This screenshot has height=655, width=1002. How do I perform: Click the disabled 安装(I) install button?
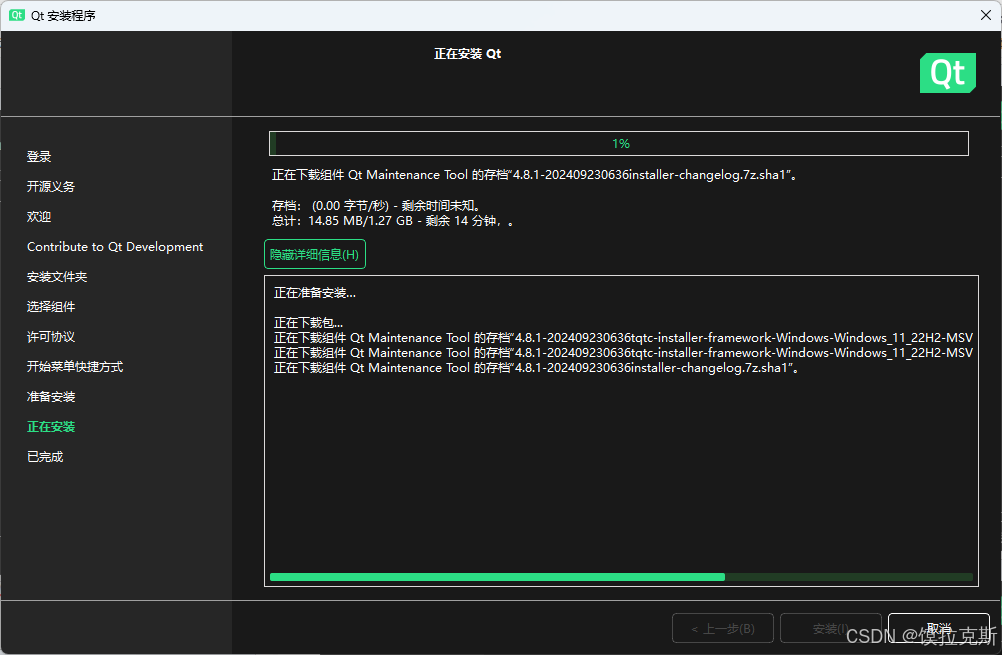(x=831, y=628)
